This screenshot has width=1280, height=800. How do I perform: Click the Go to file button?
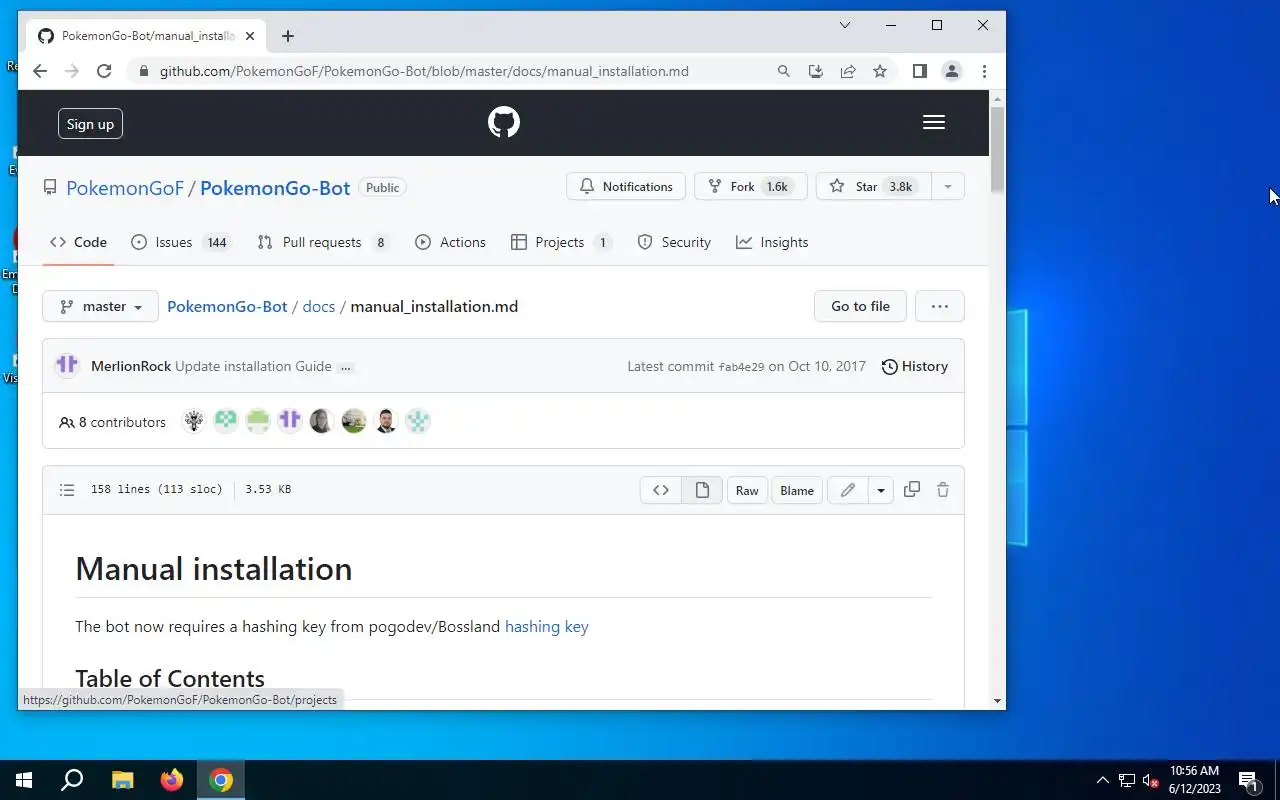[x=860, y=306]
